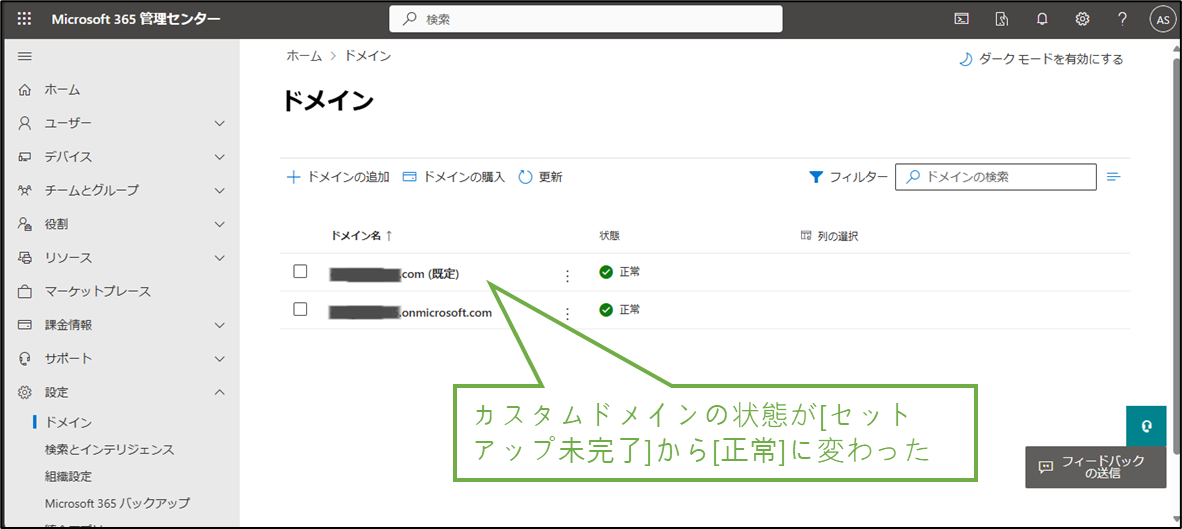Click the ドメインの検索 field
This screenshot has height=529, width=1182.
click(x=996, y=177)
